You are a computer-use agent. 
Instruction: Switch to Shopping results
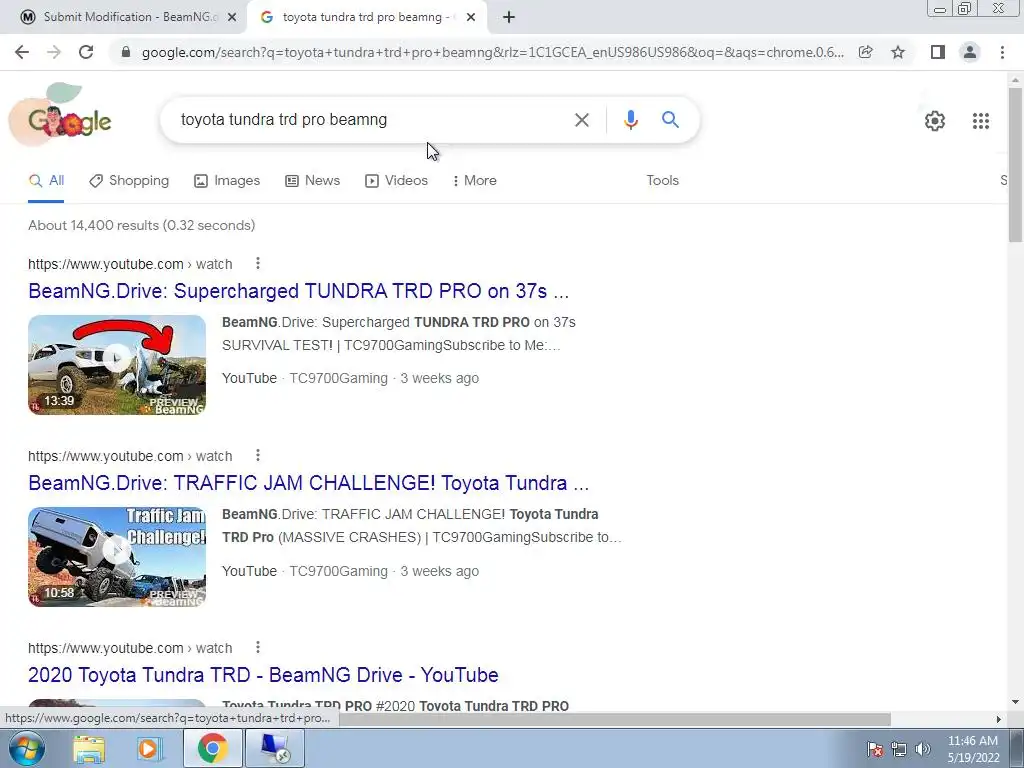[129, 181]
